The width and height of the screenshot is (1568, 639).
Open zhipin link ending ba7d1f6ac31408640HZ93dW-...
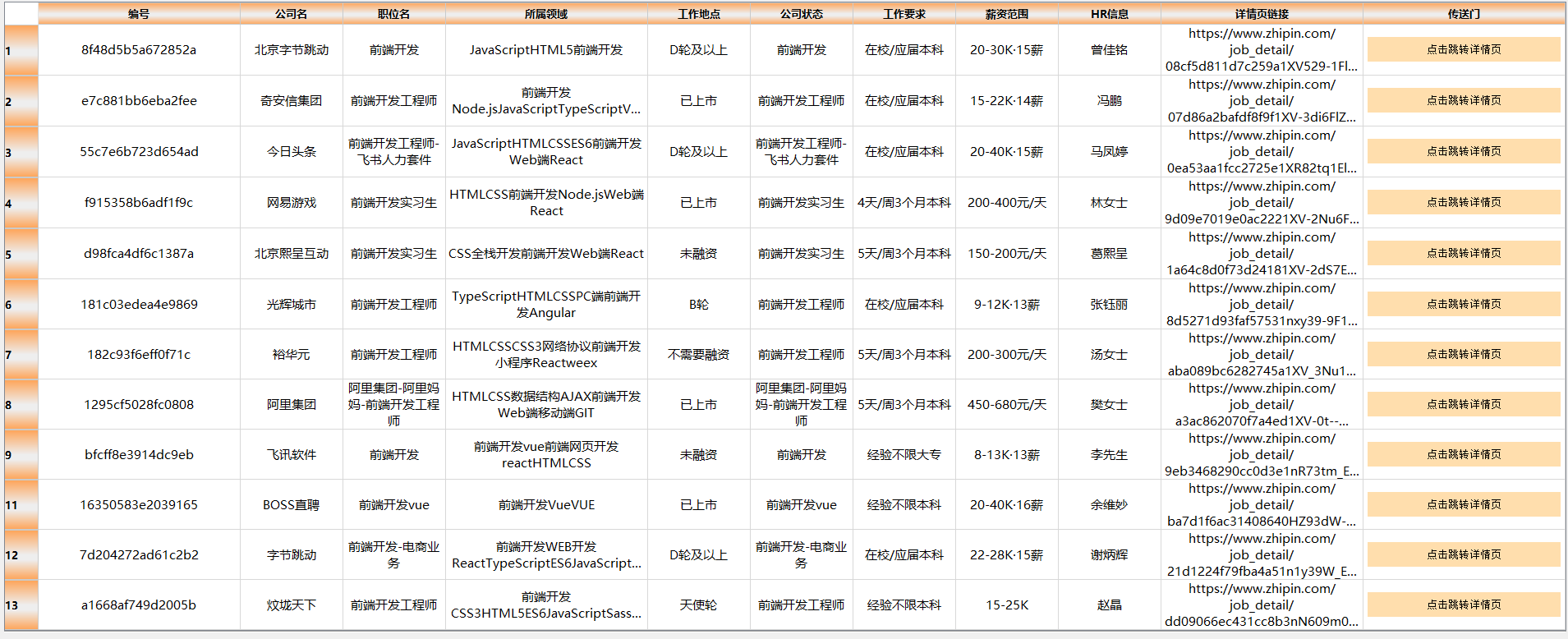tap(1262, 504)
